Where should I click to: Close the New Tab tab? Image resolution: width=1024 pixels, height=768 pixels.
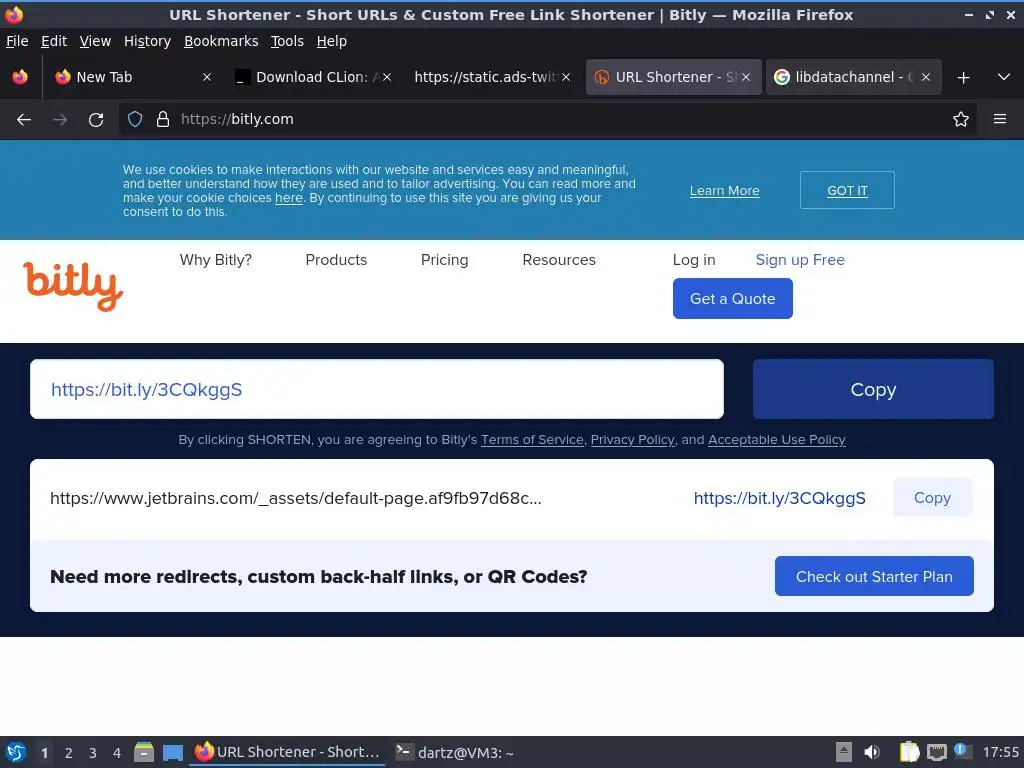[206, 77]
